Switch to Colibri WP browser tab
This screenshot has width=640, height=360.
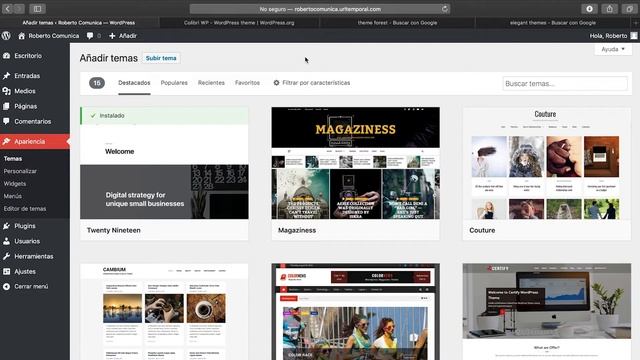click(x=239, y=23)
